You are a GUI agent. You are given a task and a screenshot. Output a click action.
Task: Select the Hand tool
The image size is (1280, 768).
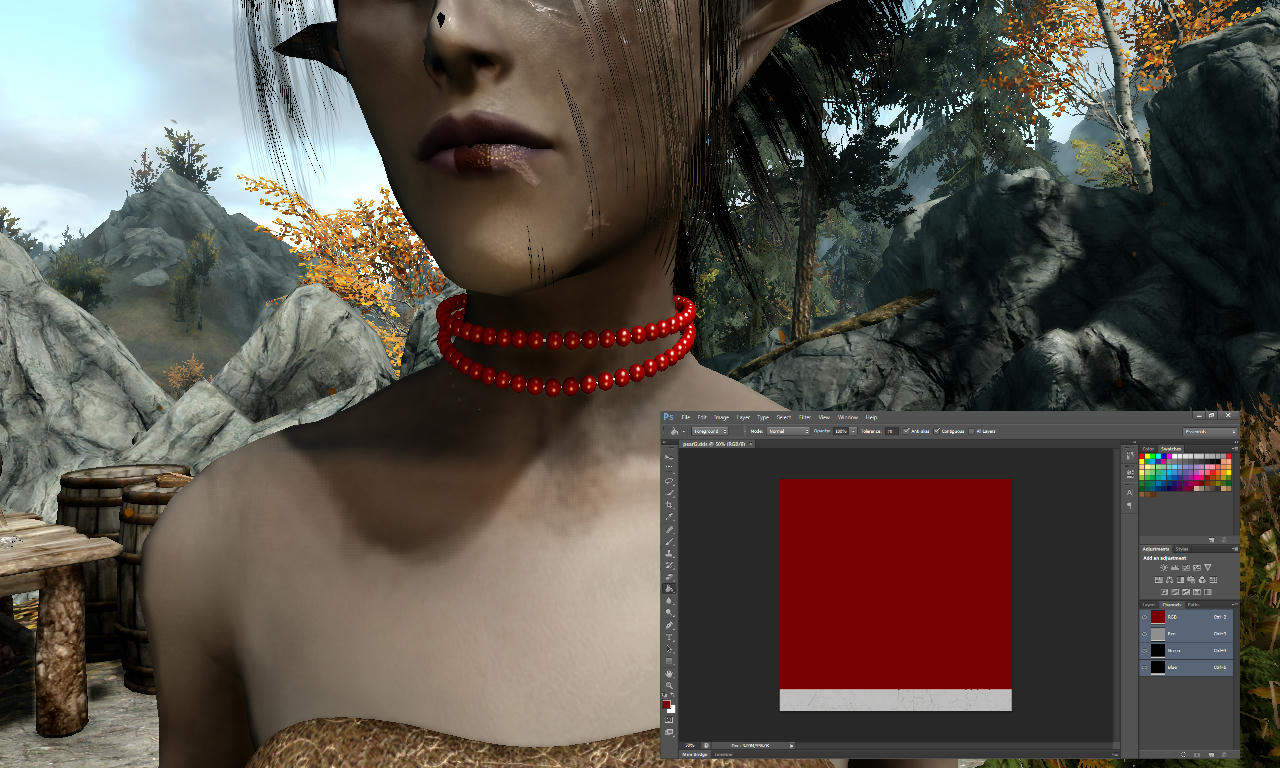click(x=669, y=673)
